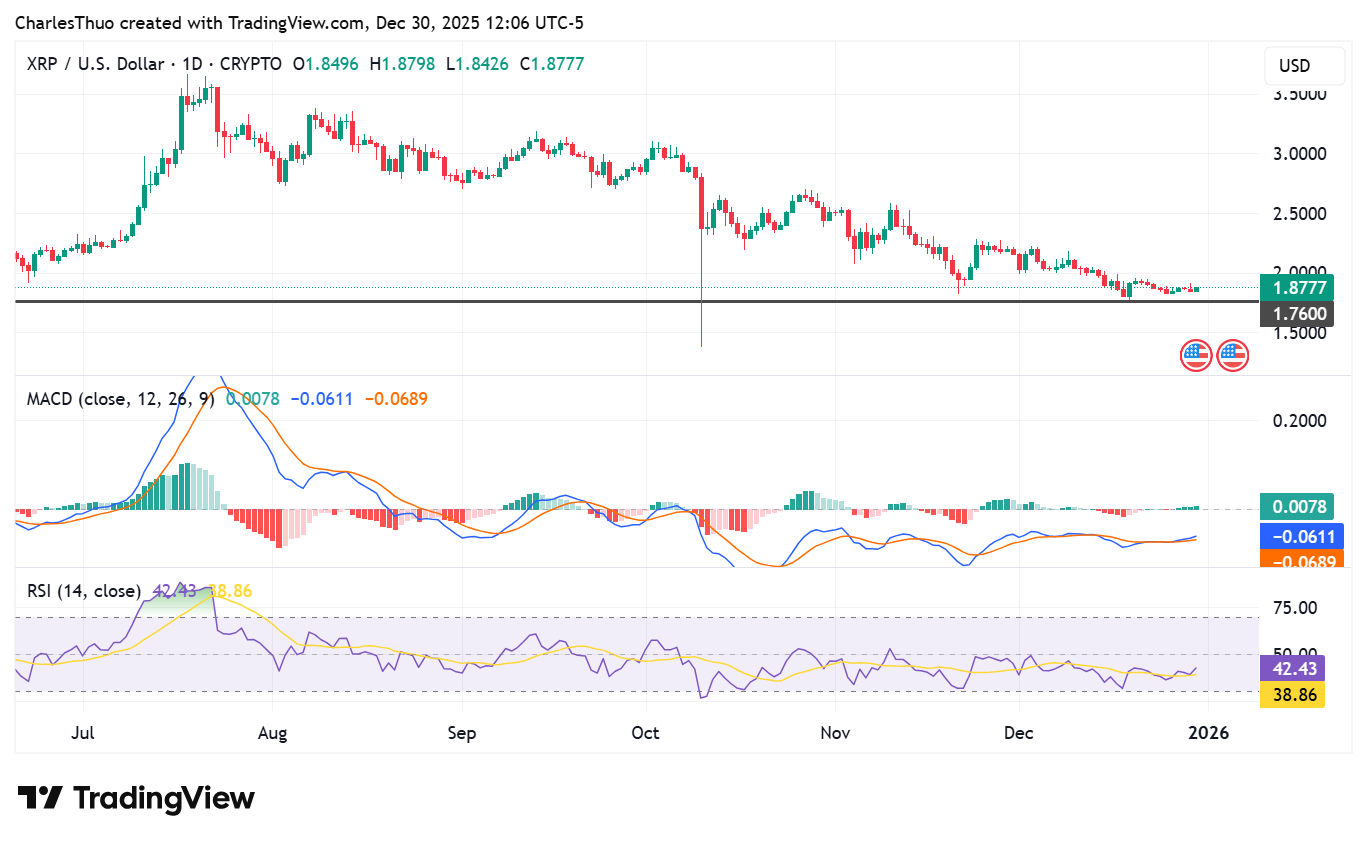Select the 2026 label on the time axis
The height and width of the screenshot is (843, 1367).
coord(1210,733)
